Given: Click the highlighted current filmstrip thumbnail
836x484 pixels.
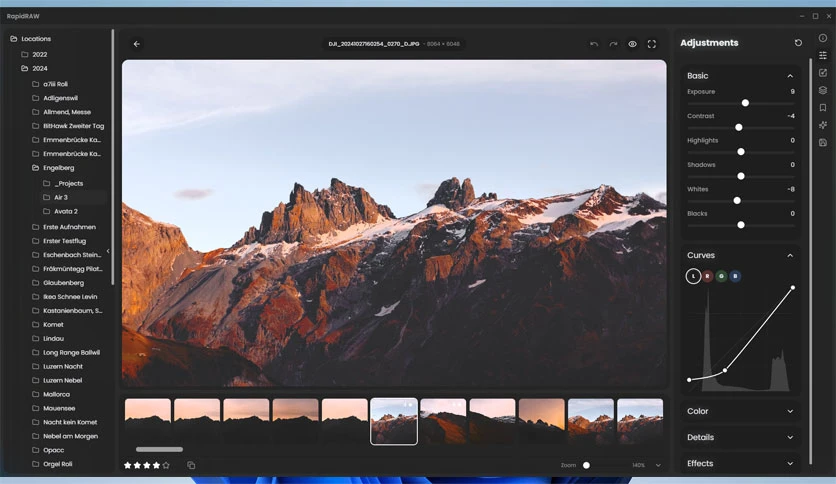Looking at the screenshot, I should 394,421.
